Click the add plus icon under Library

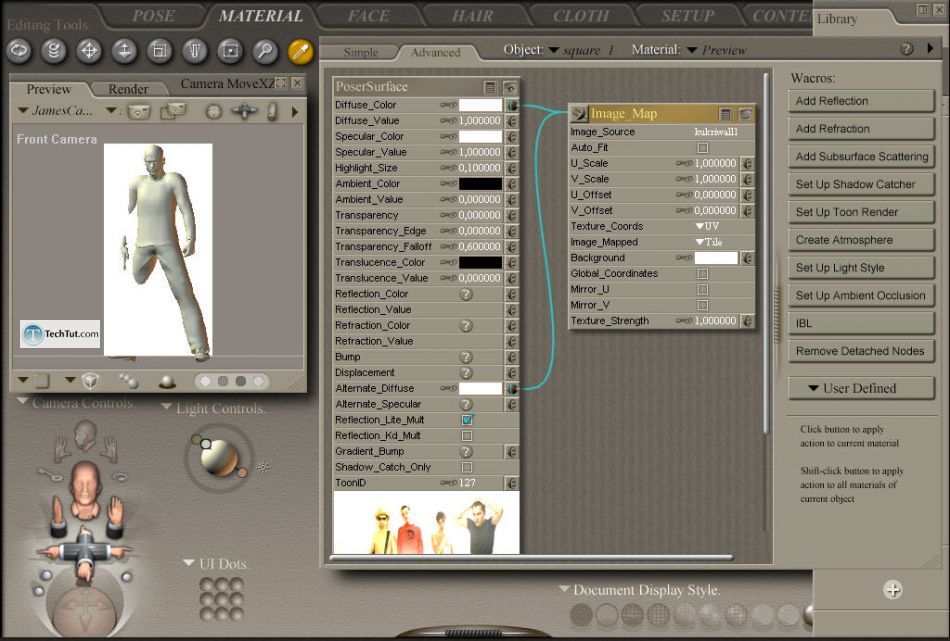[892, 590]
